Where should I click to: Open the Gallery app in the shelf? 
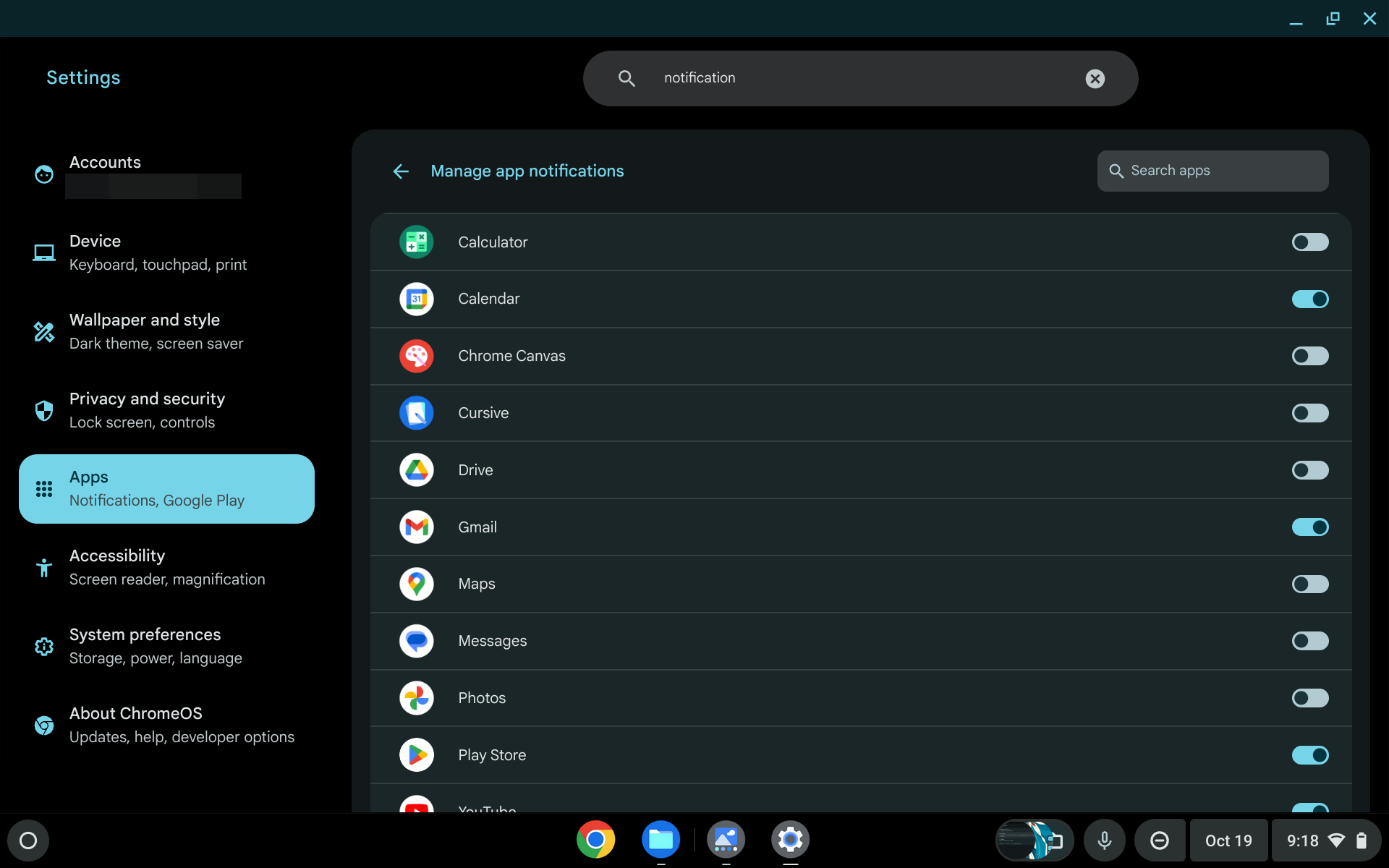click(x=726, y=840)
